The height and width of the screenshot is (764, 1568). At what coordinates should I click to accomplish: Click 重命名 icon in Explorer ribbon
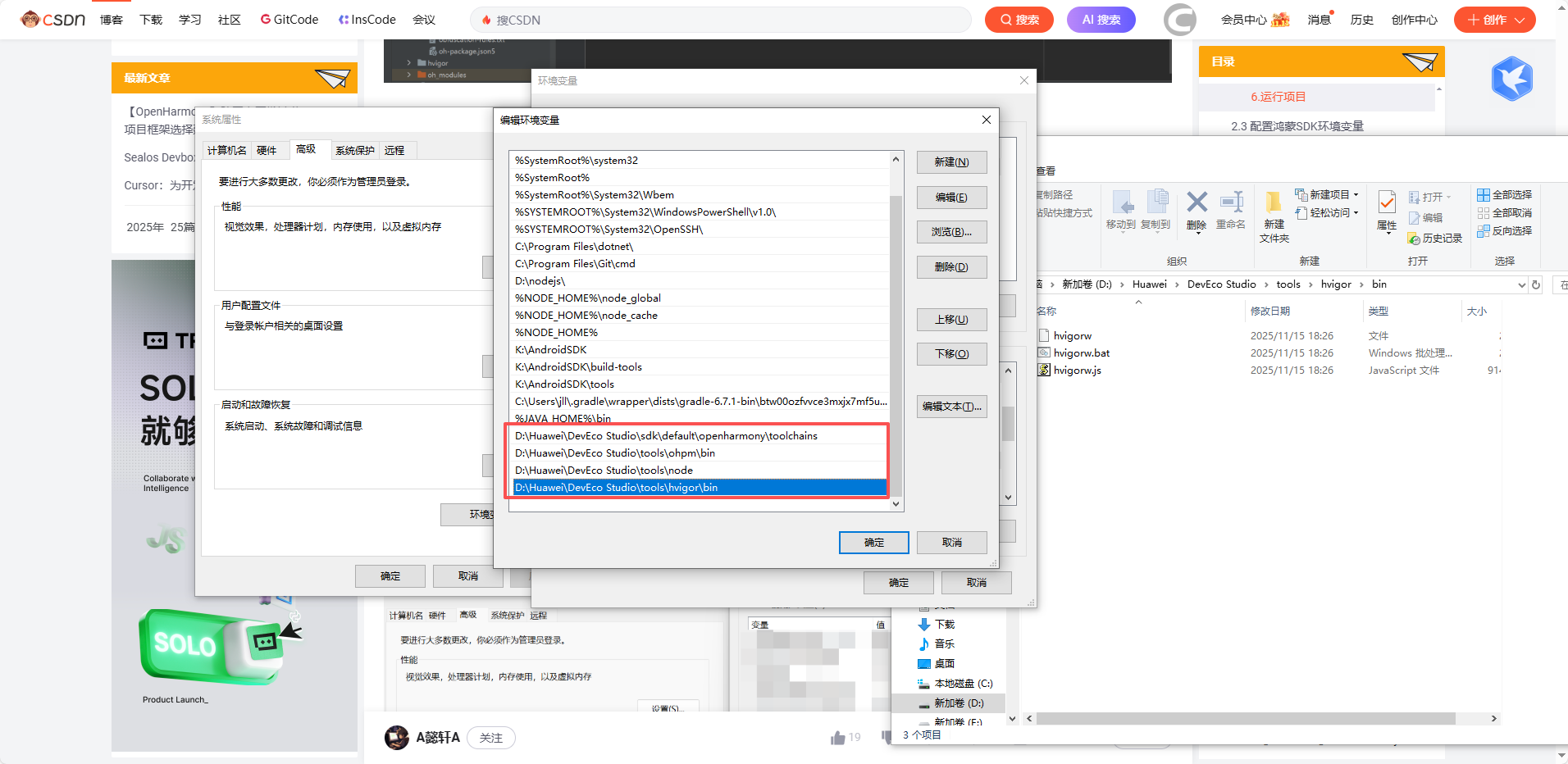coord(1231,211)
